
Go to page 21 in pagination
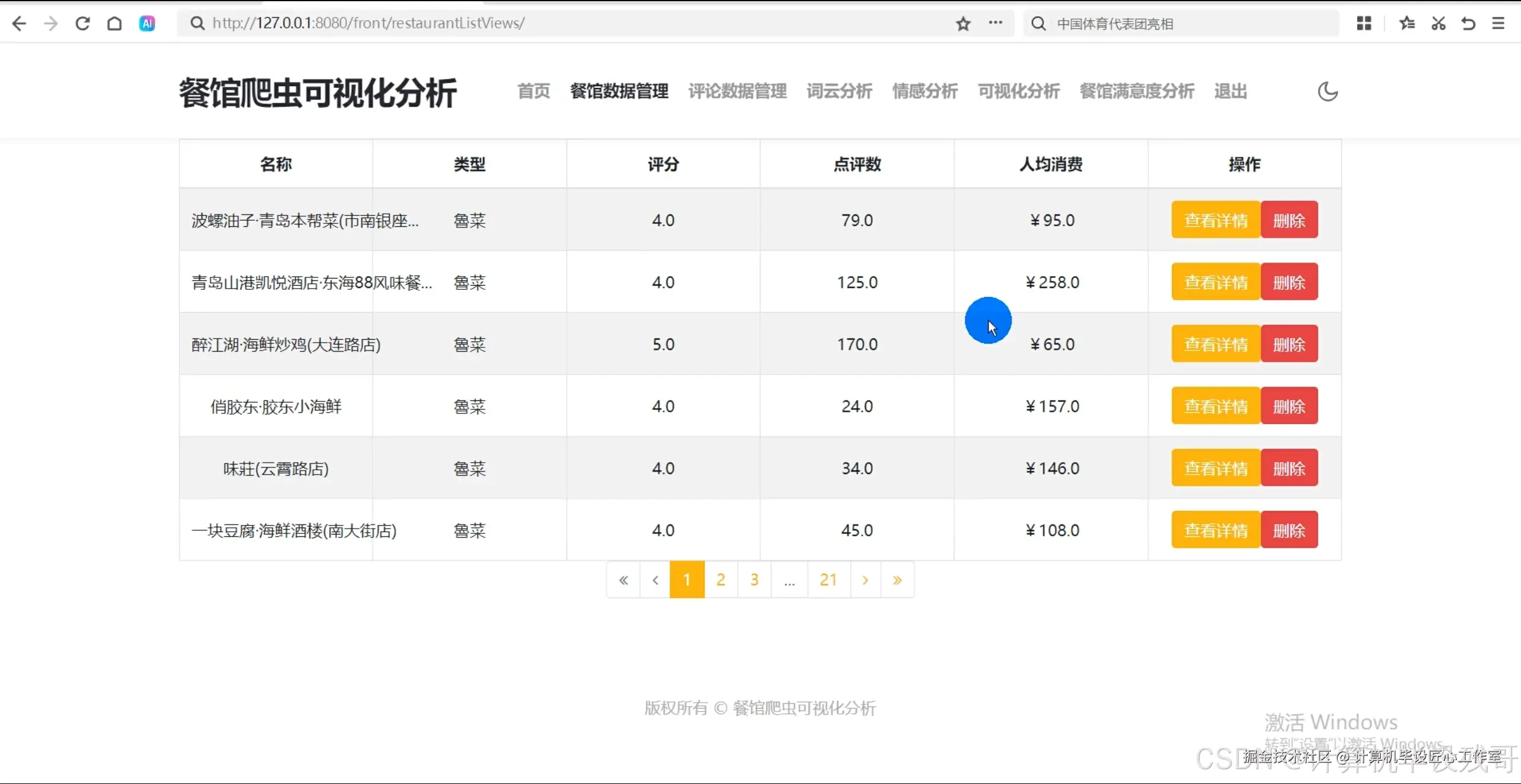(x=828, y=580)
